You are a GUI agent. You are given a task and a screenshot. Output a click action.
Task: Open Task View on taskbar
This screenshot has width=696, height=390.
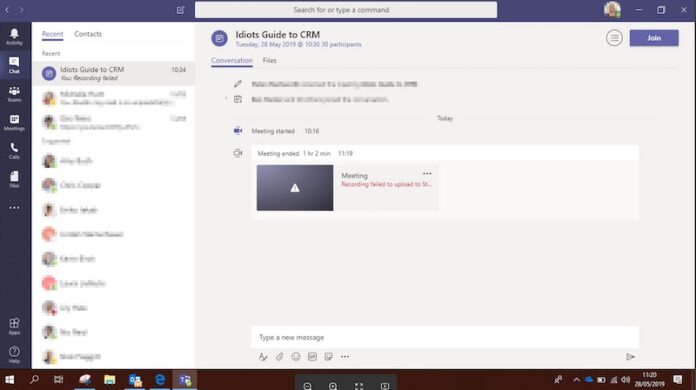pyautogui.click(x=59, y=380)
